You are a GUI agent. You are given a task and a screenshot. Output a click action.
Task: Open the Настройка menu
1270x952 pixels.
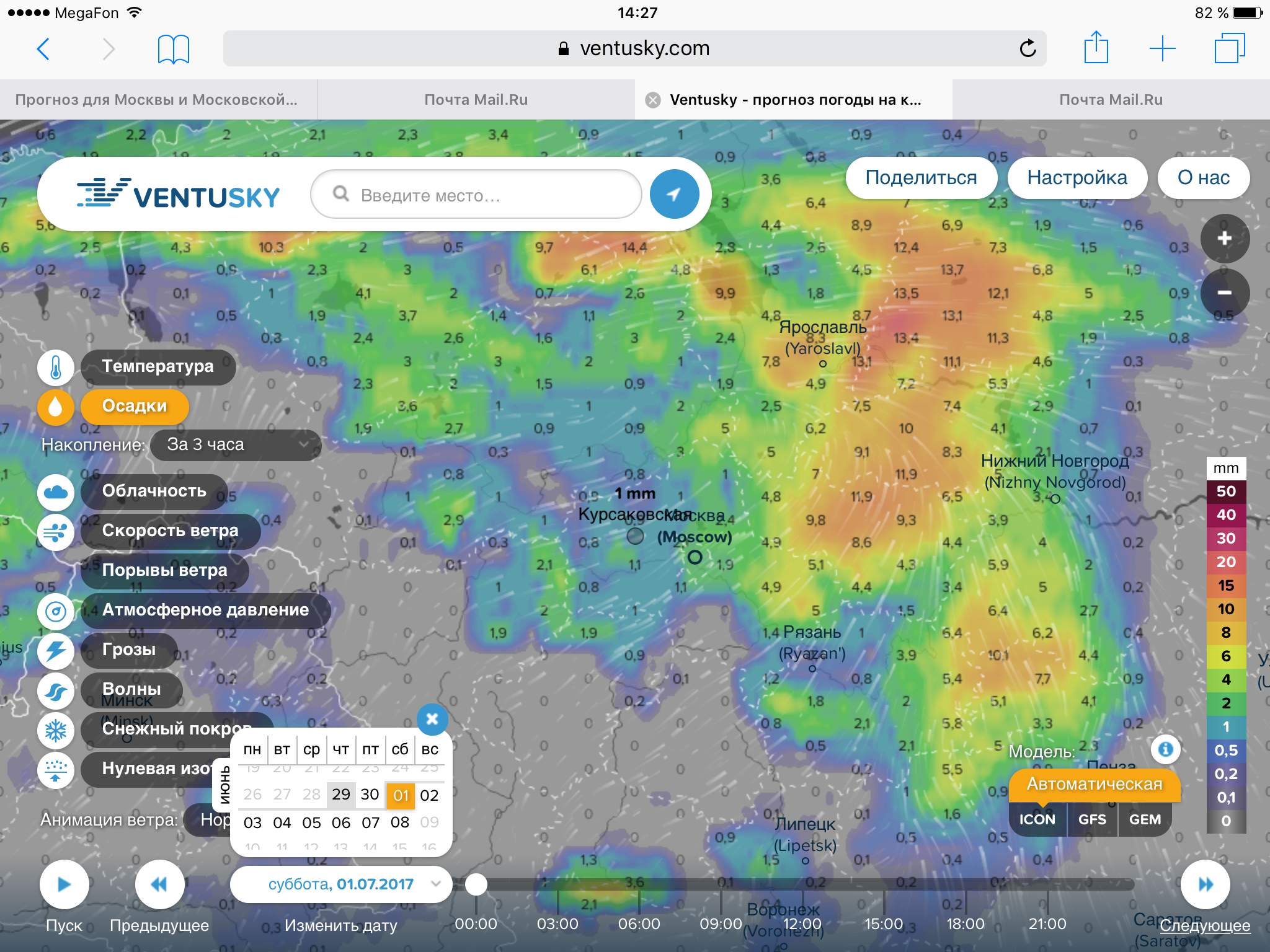[x=1077, y=178]
